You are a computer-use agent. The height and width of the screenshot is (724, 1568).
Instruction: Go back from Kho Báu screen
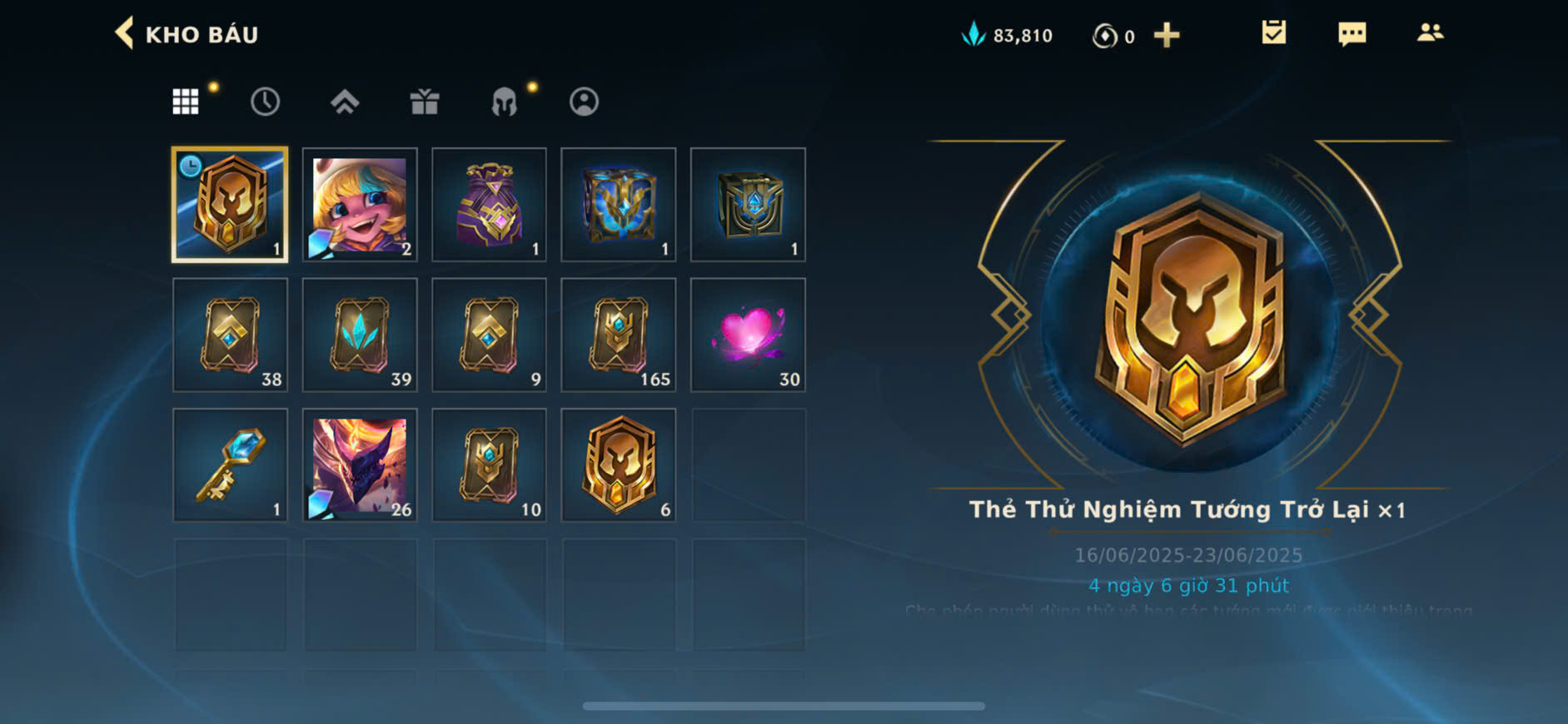[x=125, y=33]
